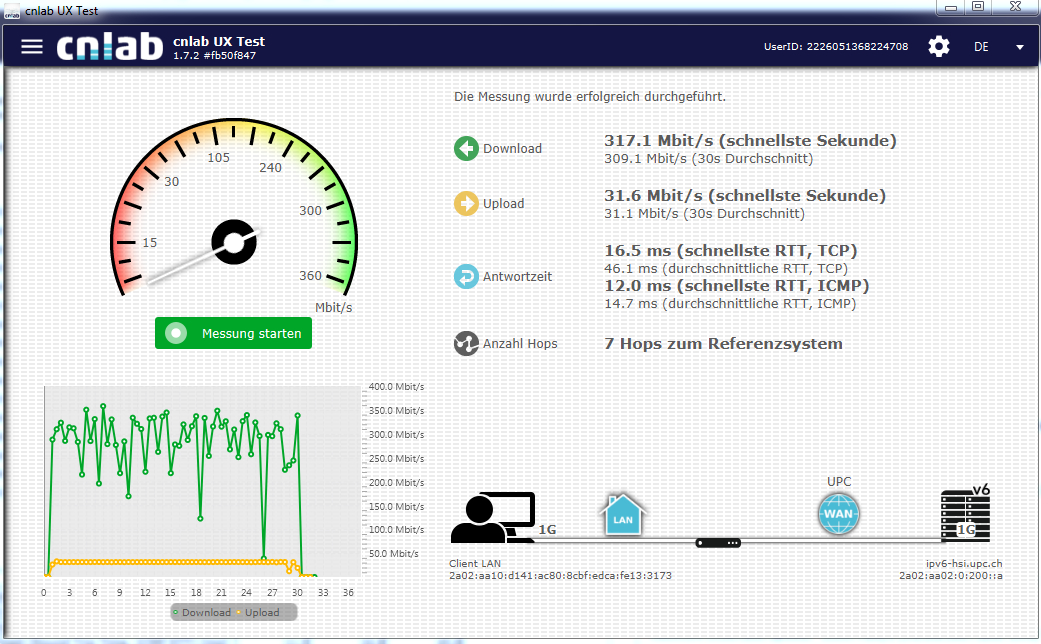Open the hamburger menu

coord(32,47)
